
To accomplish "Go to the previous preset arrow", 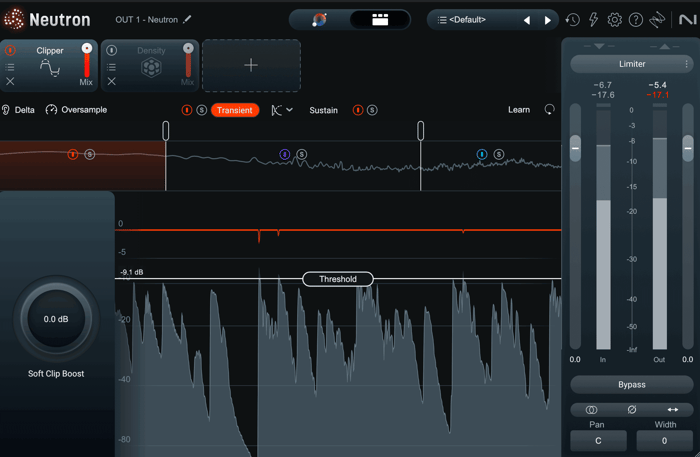I will point(527,20).
